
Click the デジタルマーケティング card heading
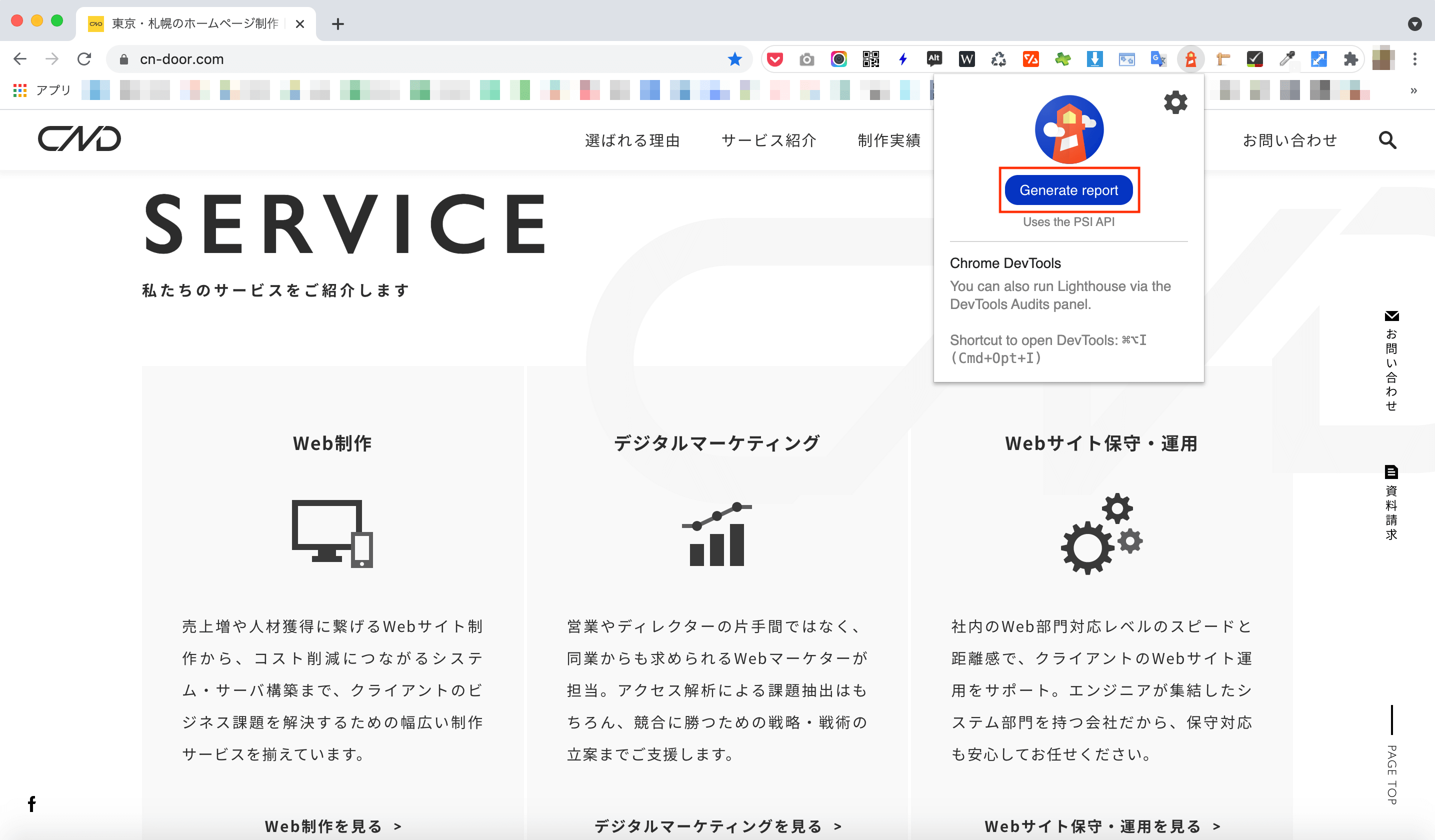click(x=717, y=443)
